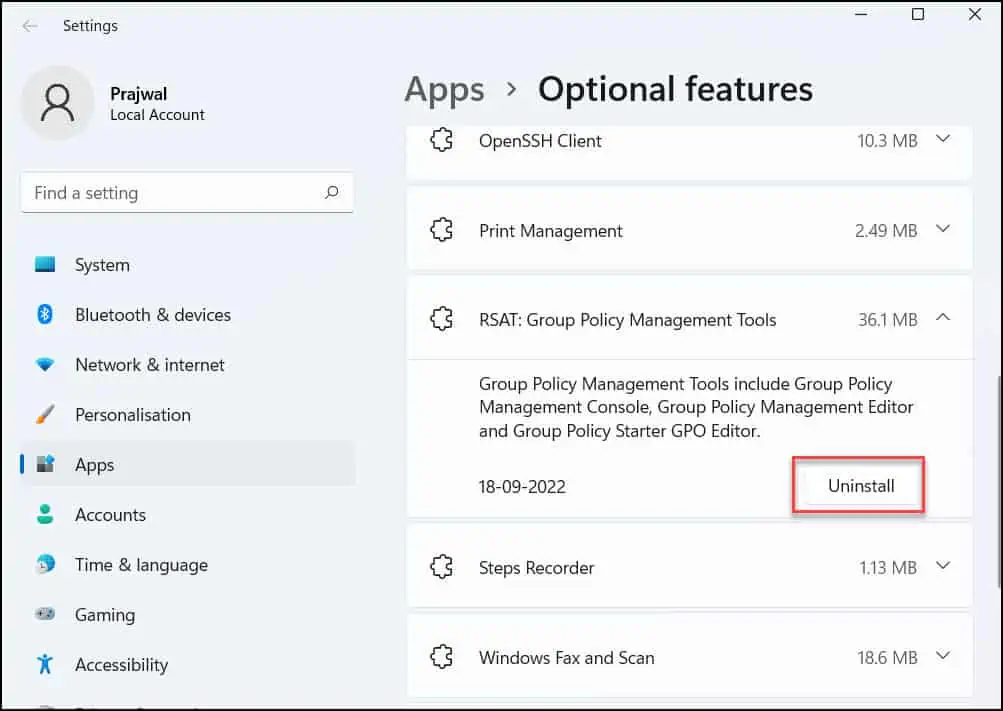This screenshot has height=711, width=1003.
Task: Open Bluetooth & devices settings
Action: [187, 315]
